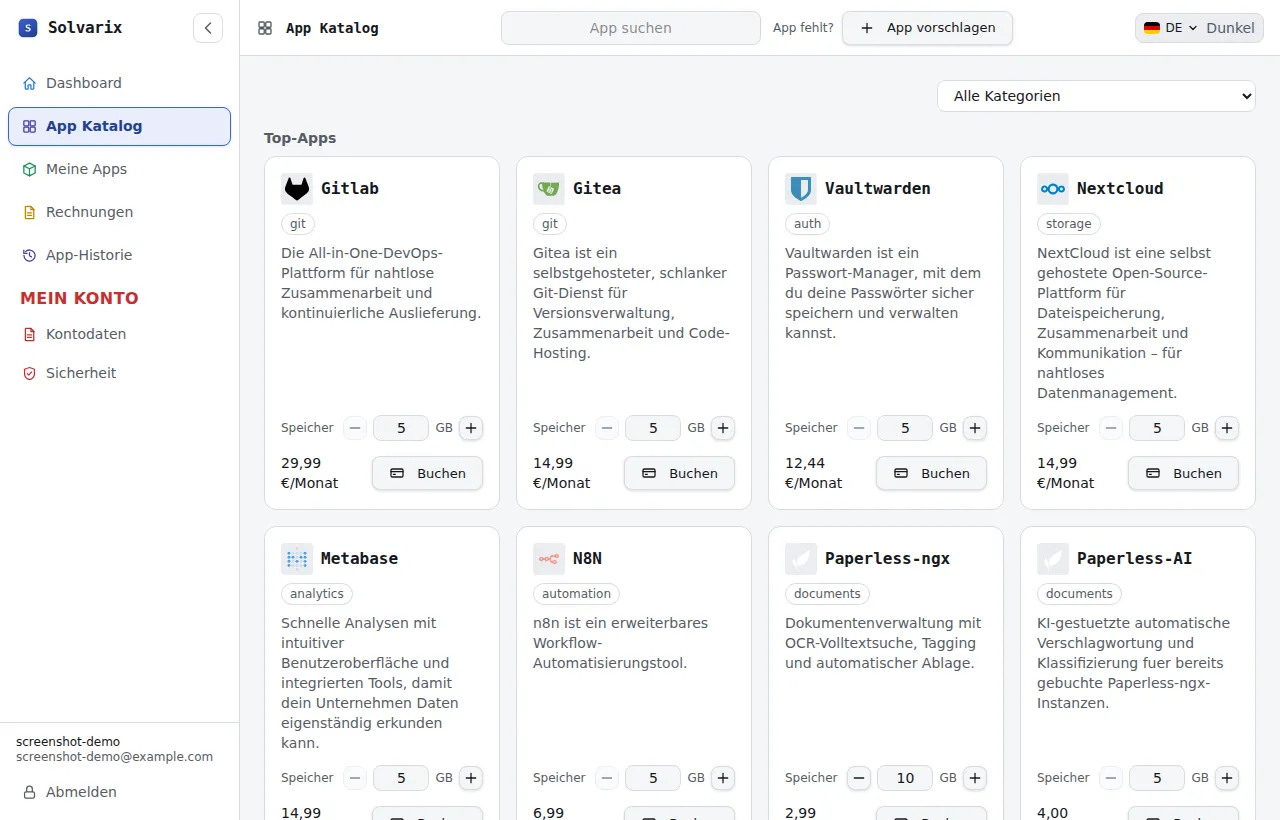Open App-Historie

119,255
